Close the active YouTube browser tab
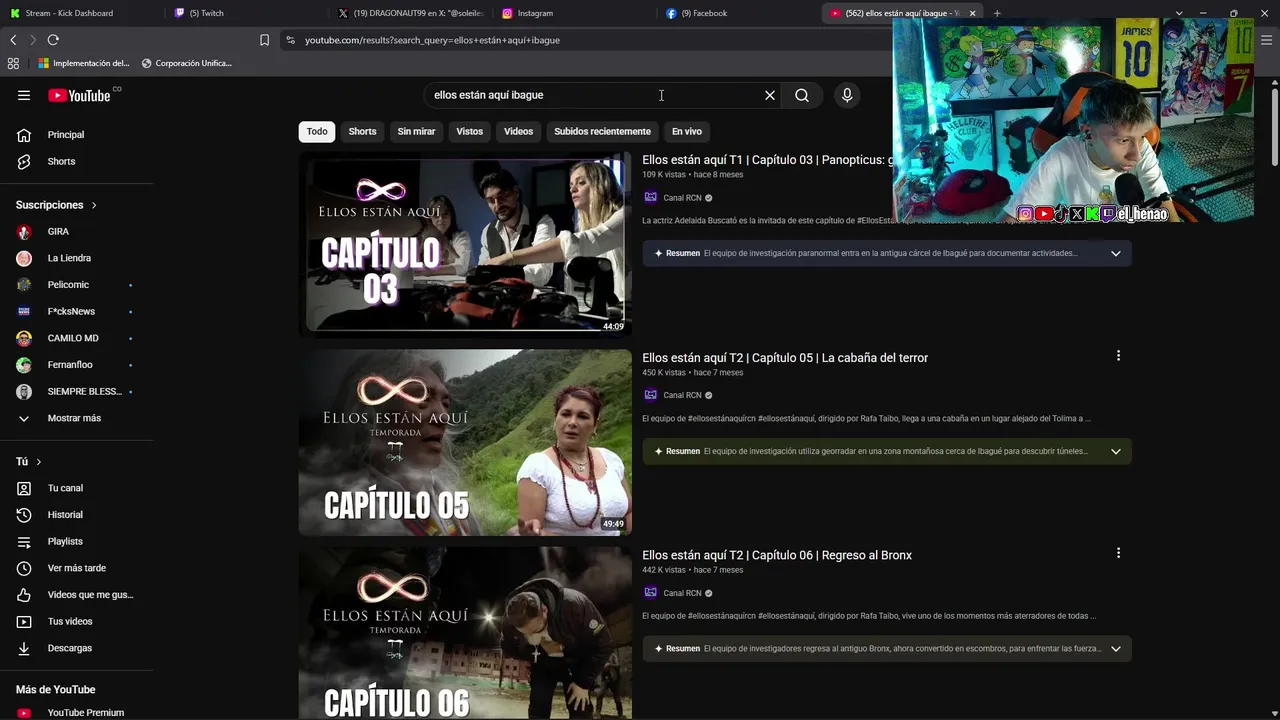Image resolution: width=1280 pixels, height=720 pixels. [x=972, y=13]
